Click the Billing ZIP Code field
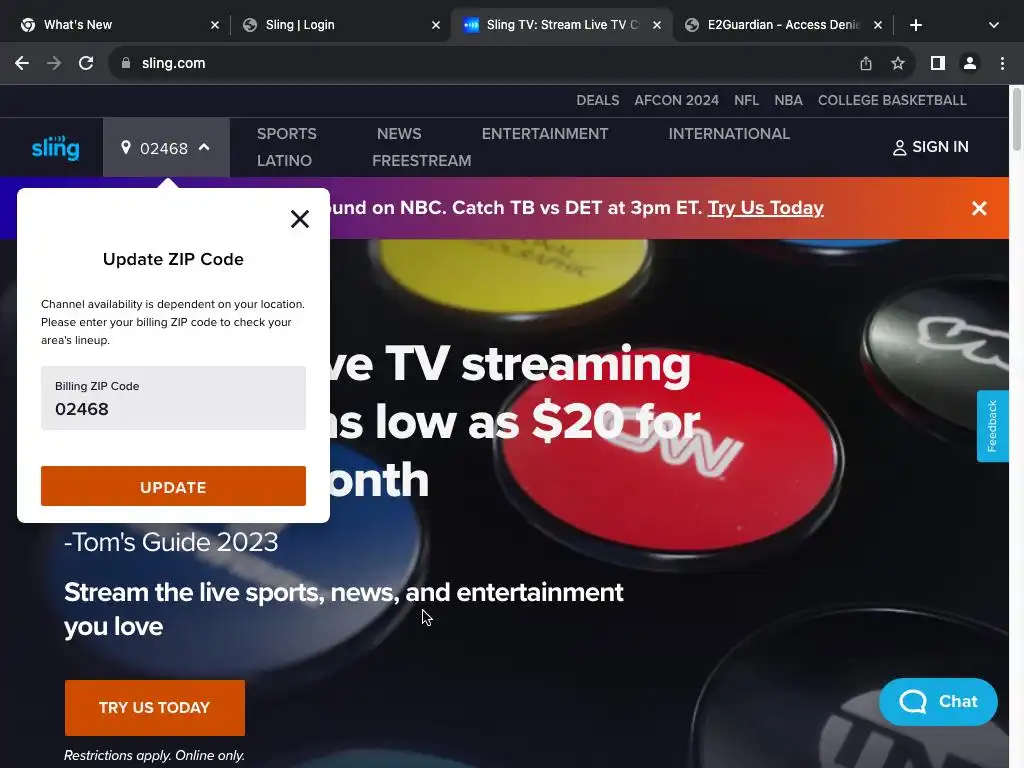 (x=173, y=398)
